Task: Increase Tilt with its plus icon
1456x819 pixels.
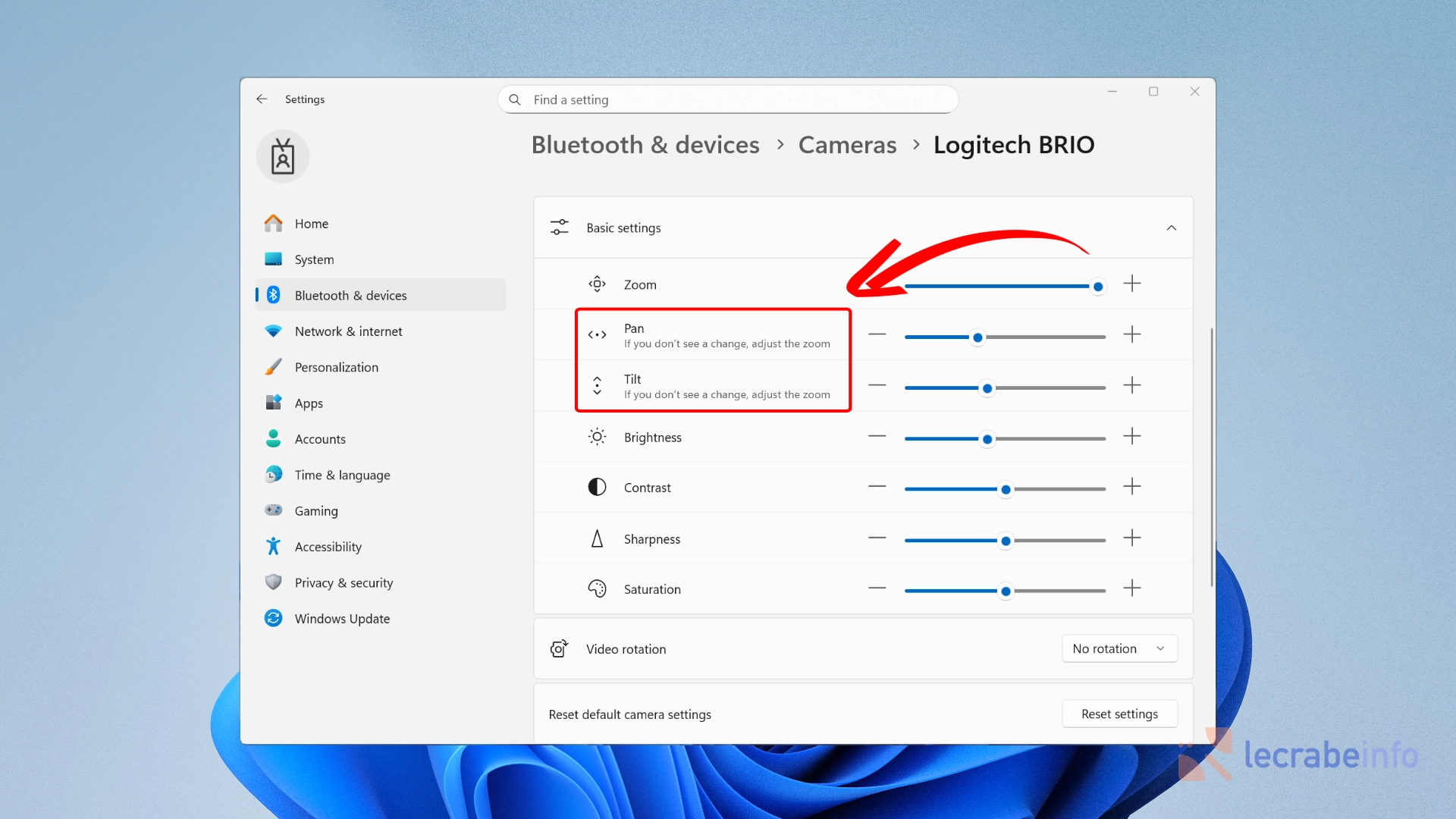Action: (1132, 385)
